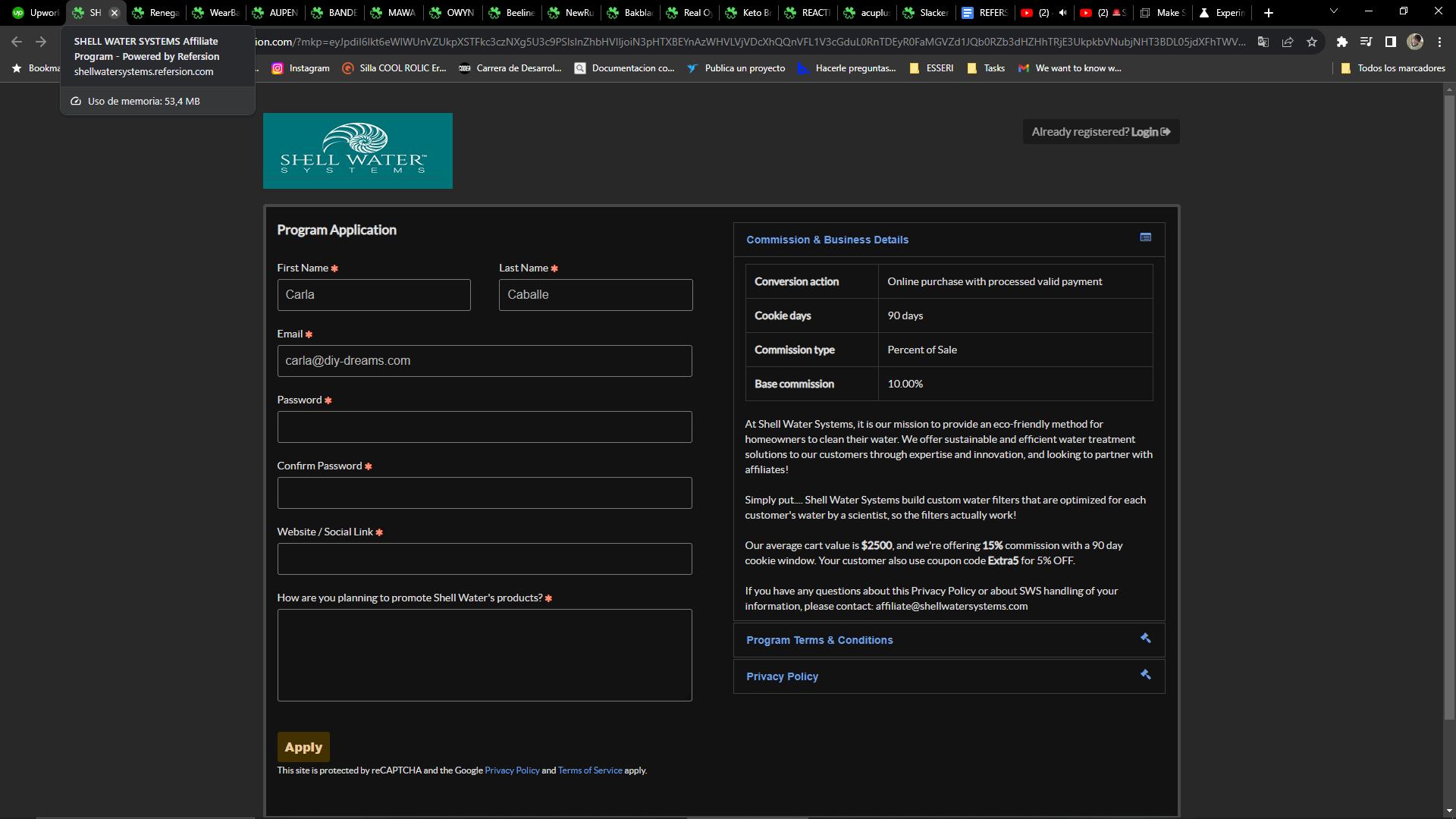
Task: Open the Google Terms of Service link
Action: (590, 770)
